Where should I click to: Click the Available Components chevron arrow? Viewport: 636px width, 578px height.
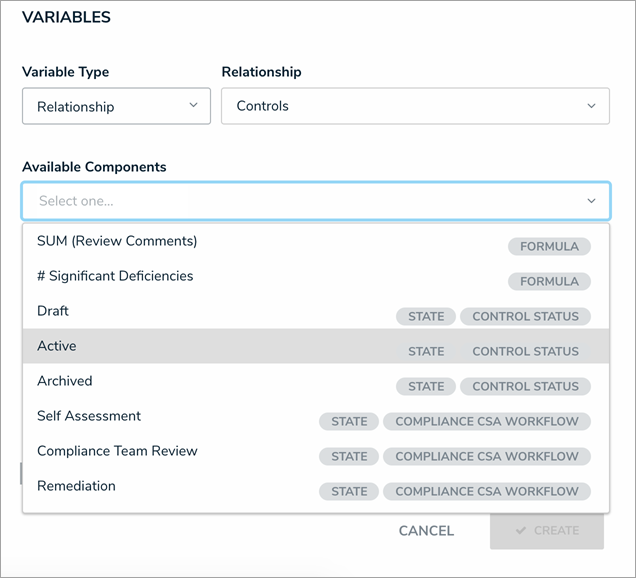pyautogui.click(x=591, y=201)
